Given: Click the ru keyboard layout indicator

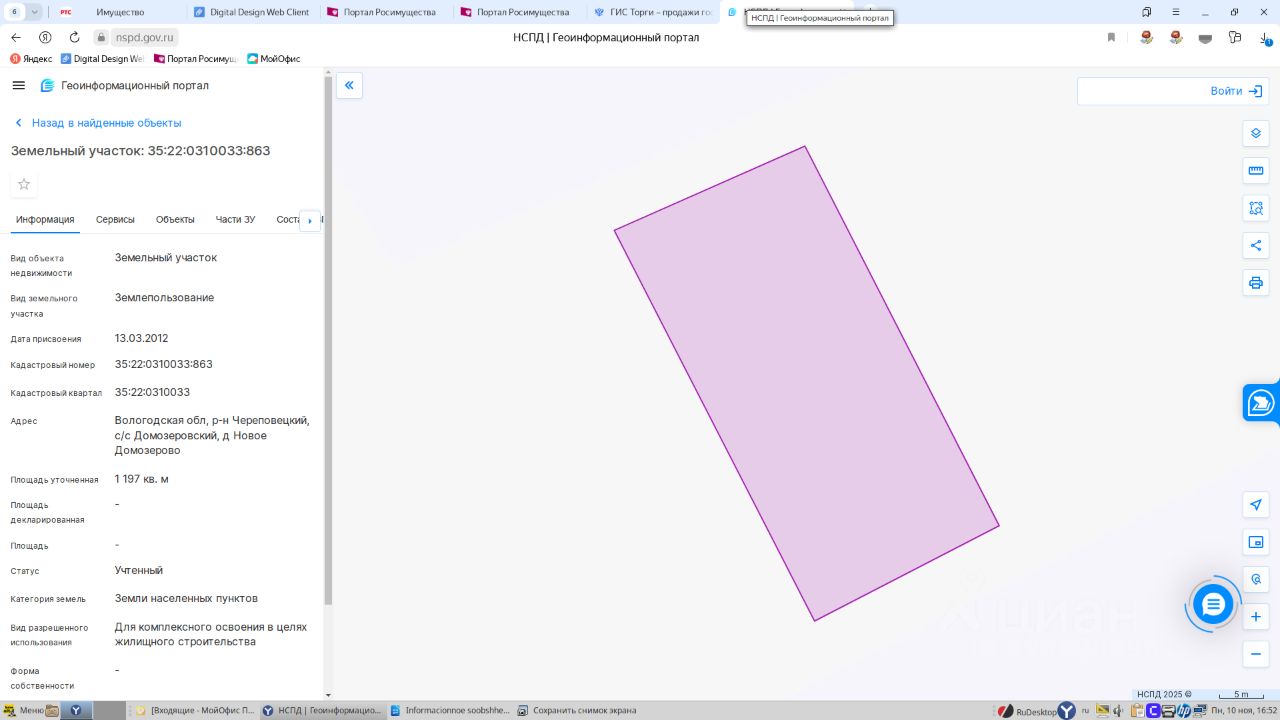Looking at the screenshot, I should pyautogui.click(x=1085, y=711).
